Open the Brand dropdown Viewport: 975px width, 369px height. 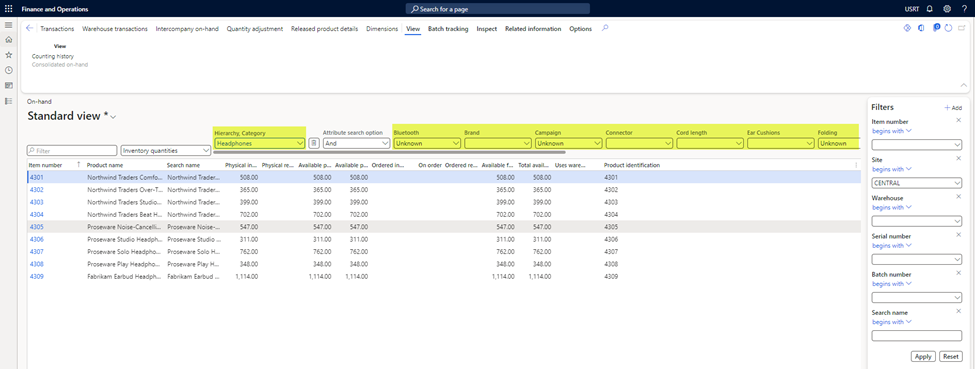click(497, 143)
